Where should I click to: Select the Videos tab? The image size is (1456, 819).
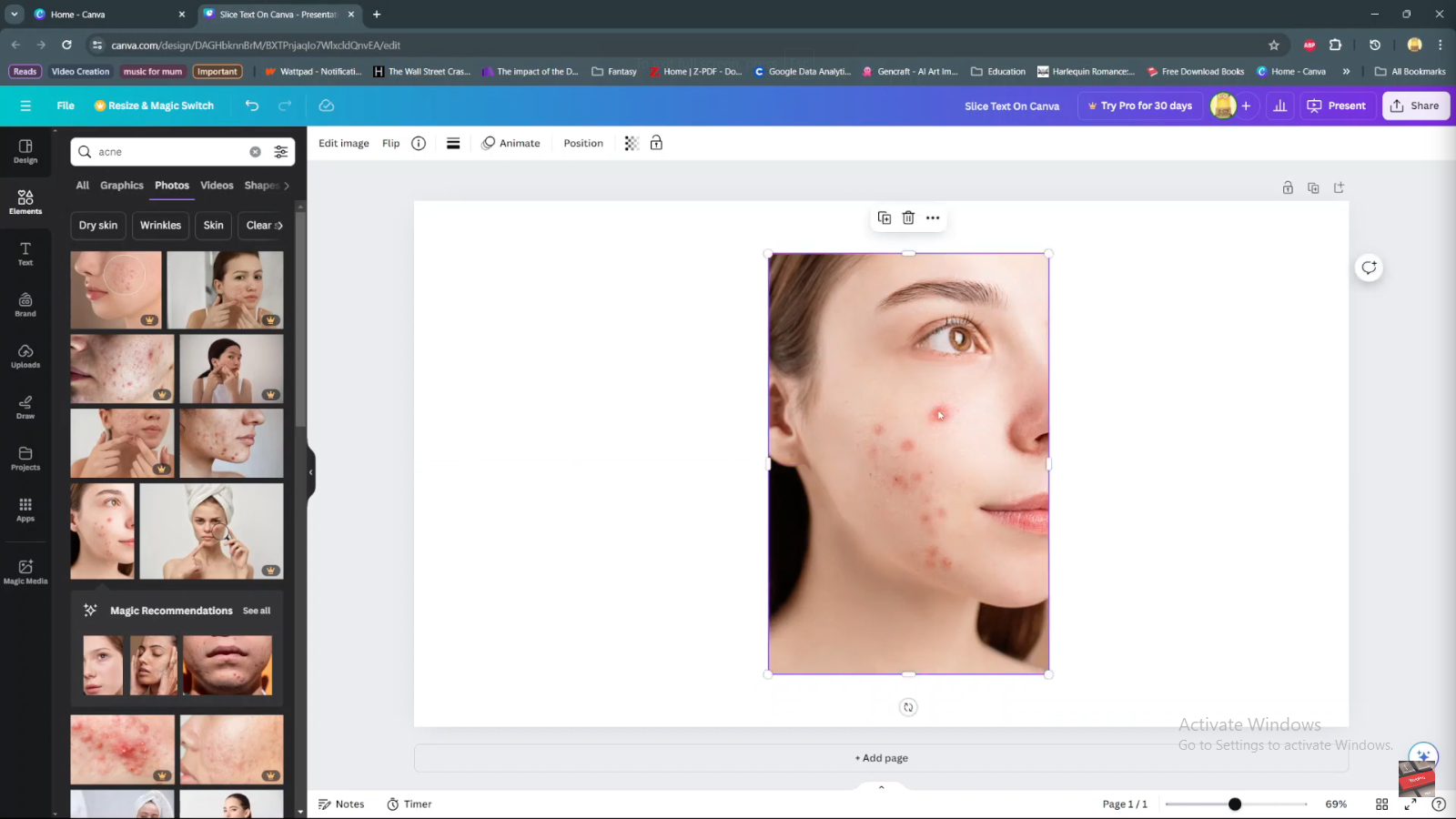217,186
